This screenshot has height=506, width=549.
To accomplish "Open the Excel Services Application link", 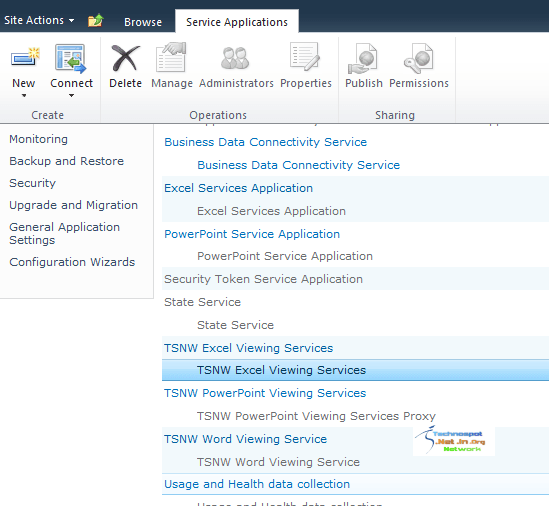I will coord(238,188).
